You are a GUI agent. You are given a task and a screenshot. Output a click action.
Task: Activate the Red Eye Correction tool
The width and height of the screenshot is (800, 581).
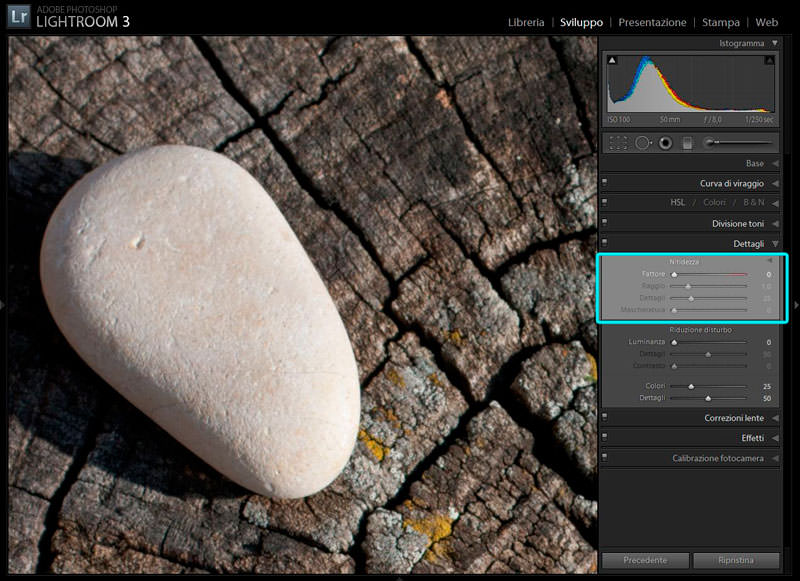click(665, 143)
